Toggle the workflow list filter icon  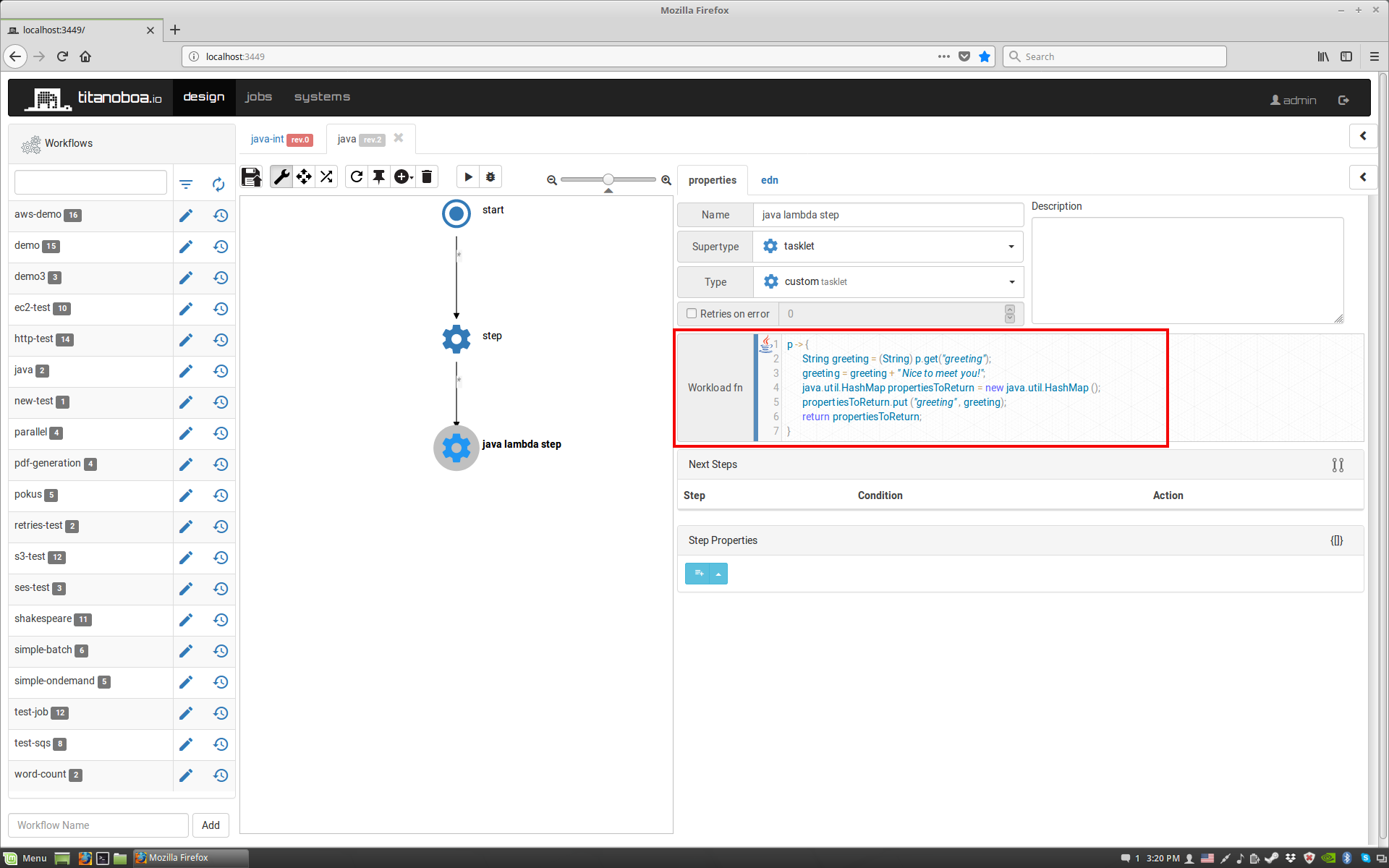click(186, 184)
